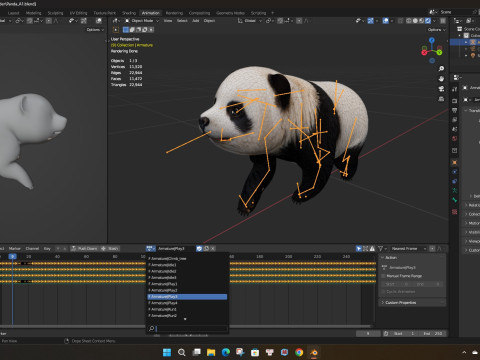
Task: Select Armature|Climb_tree in action list
Action: click(187, 258)
